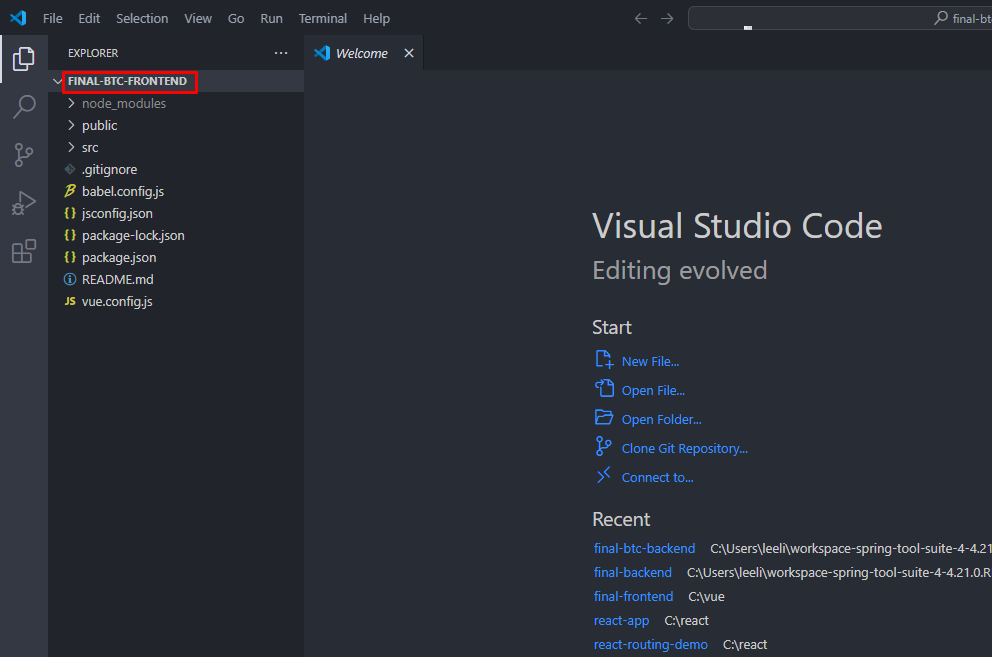This screenshot has width=992, height=657.
Task: Open .gitignore file name in explorer
Action: tap(109, 169)
